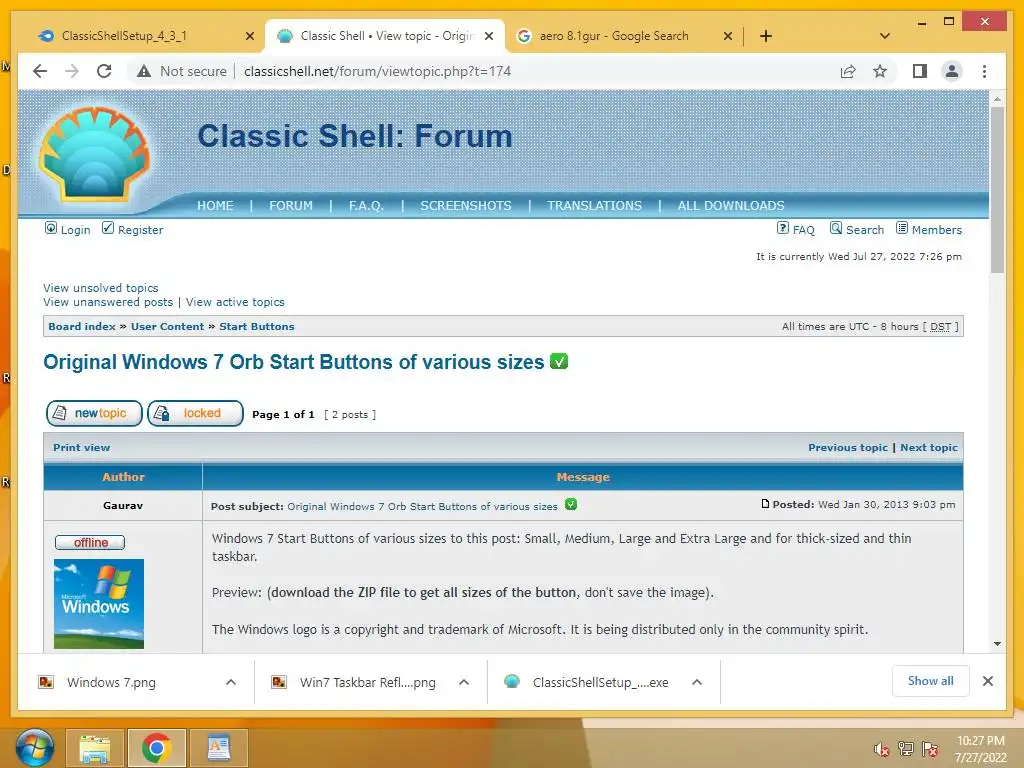Screen dimensions: 1024x768
Task: Reload the current page
Action: 104,71
